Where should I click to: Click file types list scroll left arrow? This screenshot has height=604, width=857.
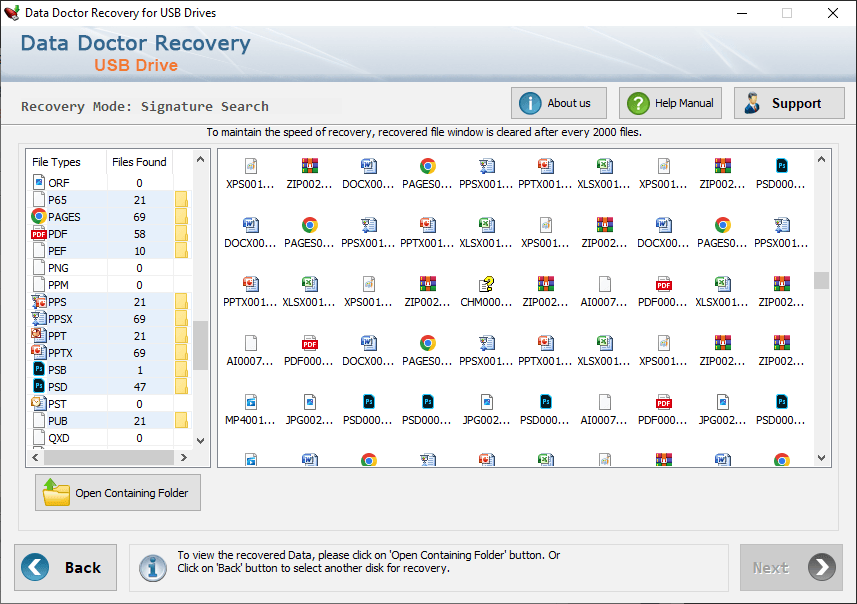click(36, 458)
